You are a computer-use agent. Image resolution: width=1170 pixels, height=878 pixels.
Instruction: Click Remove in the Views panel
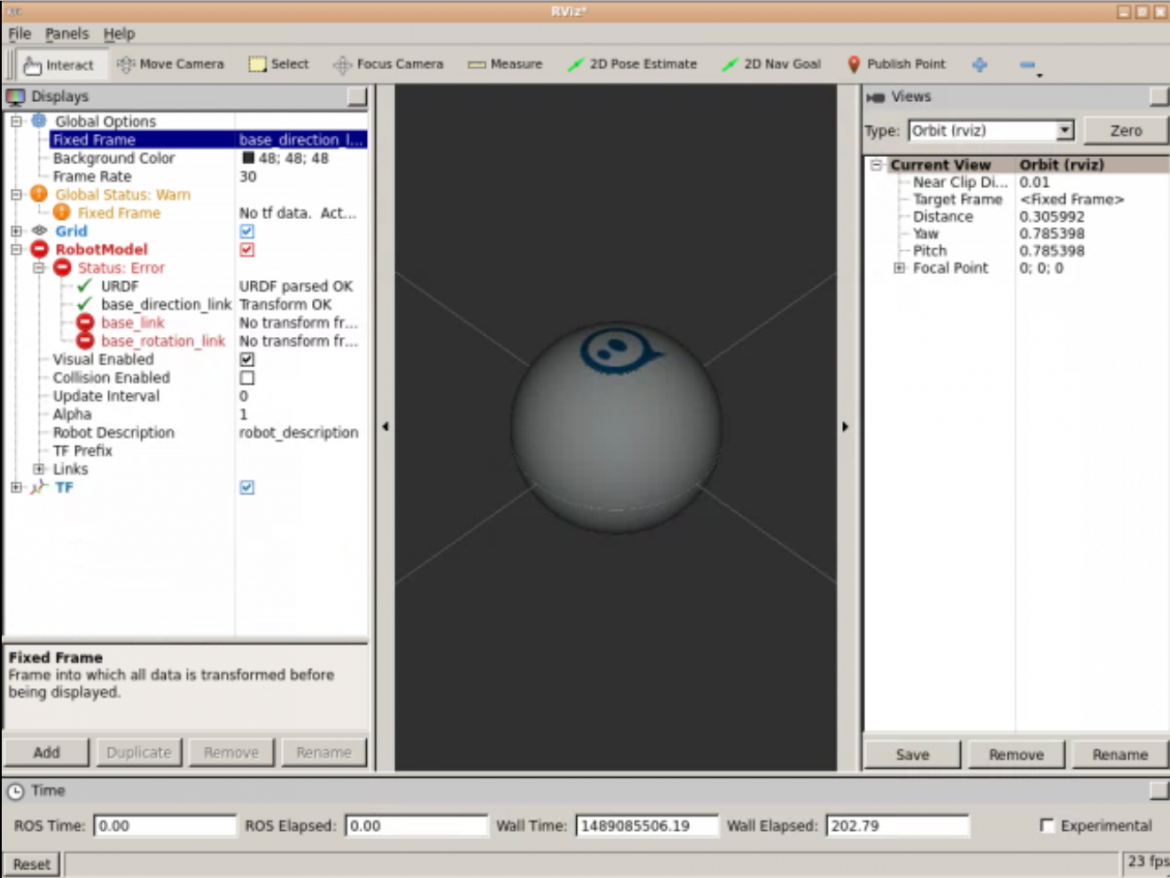pyautogui.click(x=1016, y=754)
